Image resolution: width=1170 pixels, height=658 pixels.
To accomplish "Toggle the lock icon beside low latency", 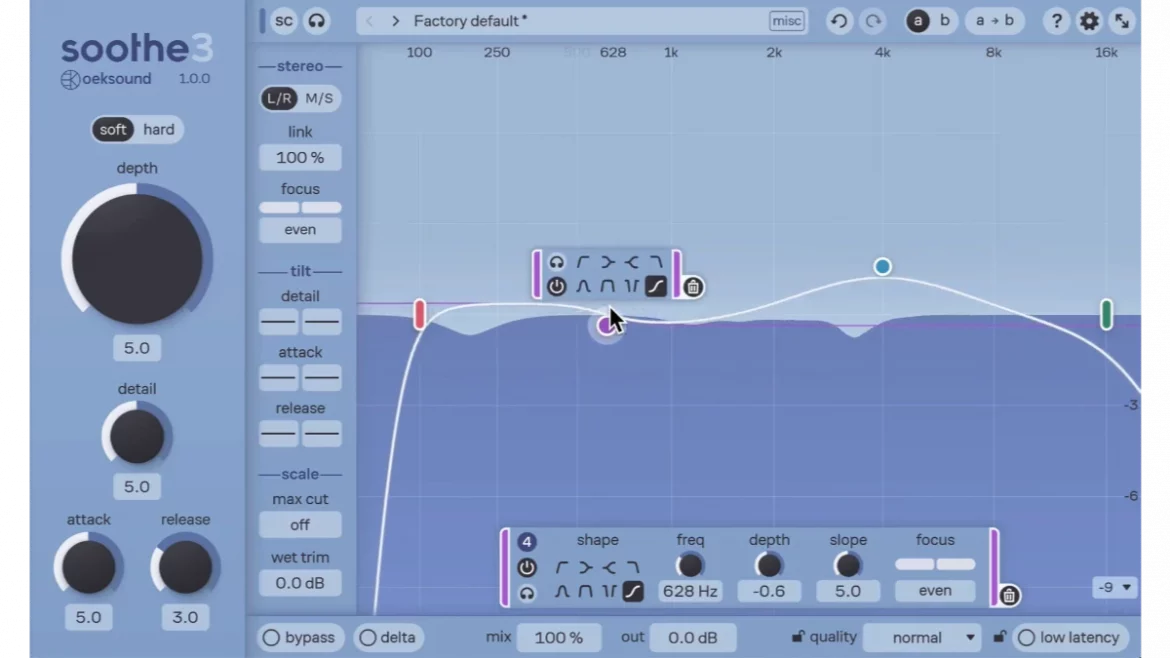I will coord(999,637).
